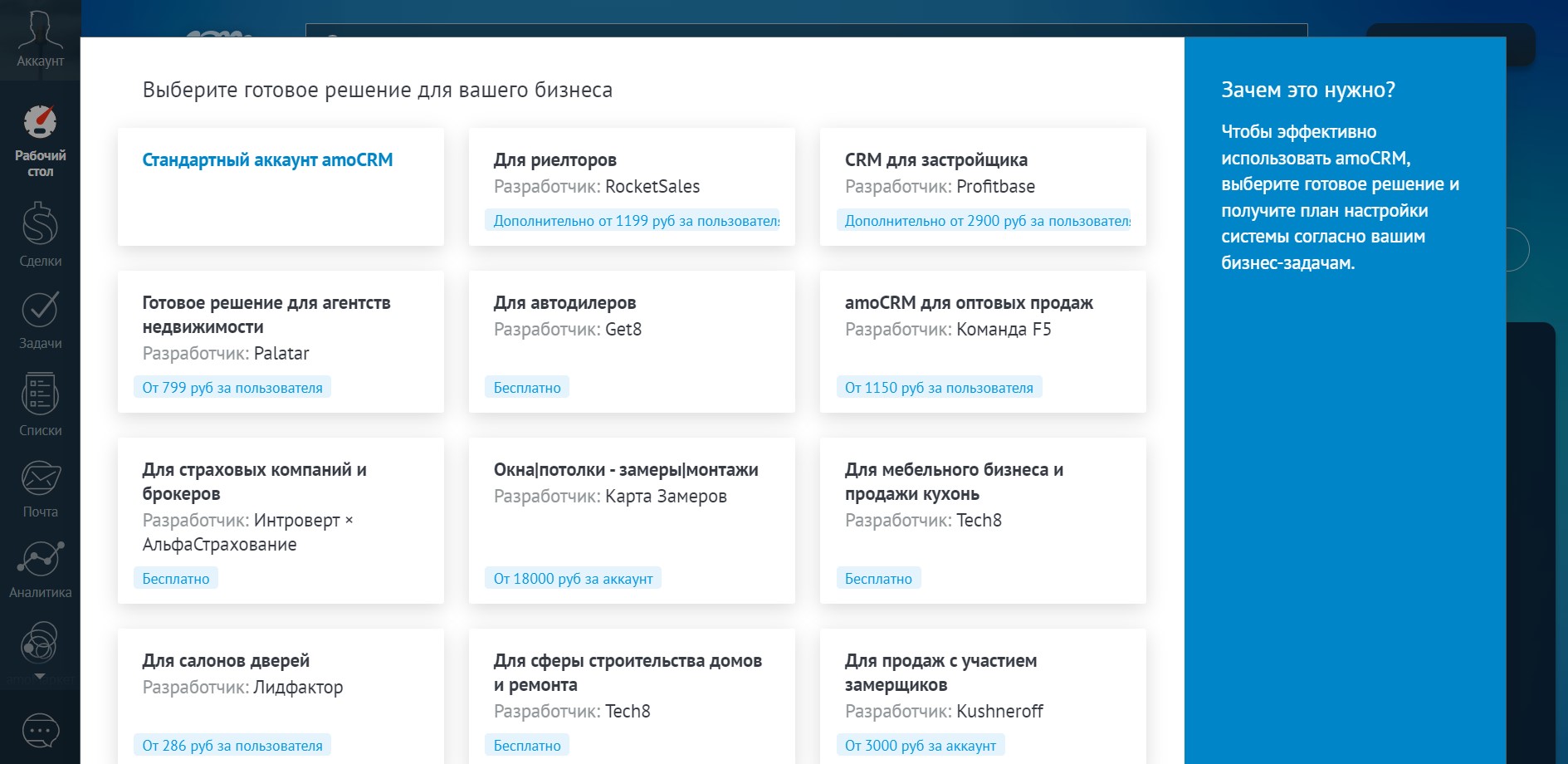Click the От 1150 руб за пользователя tag
This screenshot has height=764, width=1568.
[x=939, y=388]
